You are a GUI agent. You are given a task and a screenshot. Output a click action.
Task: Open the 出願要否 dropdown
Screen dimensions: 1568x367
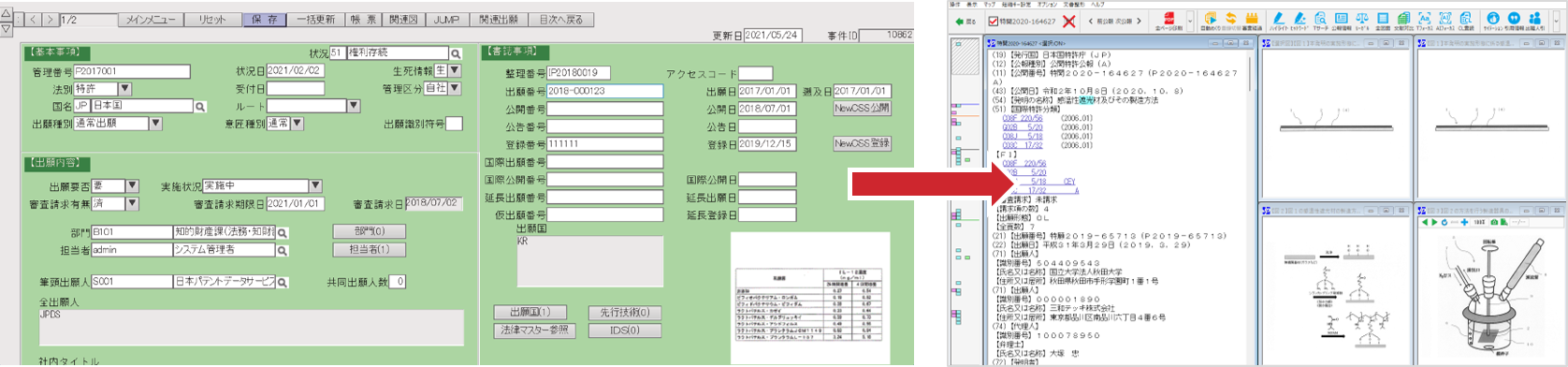[x=132, y=186]
